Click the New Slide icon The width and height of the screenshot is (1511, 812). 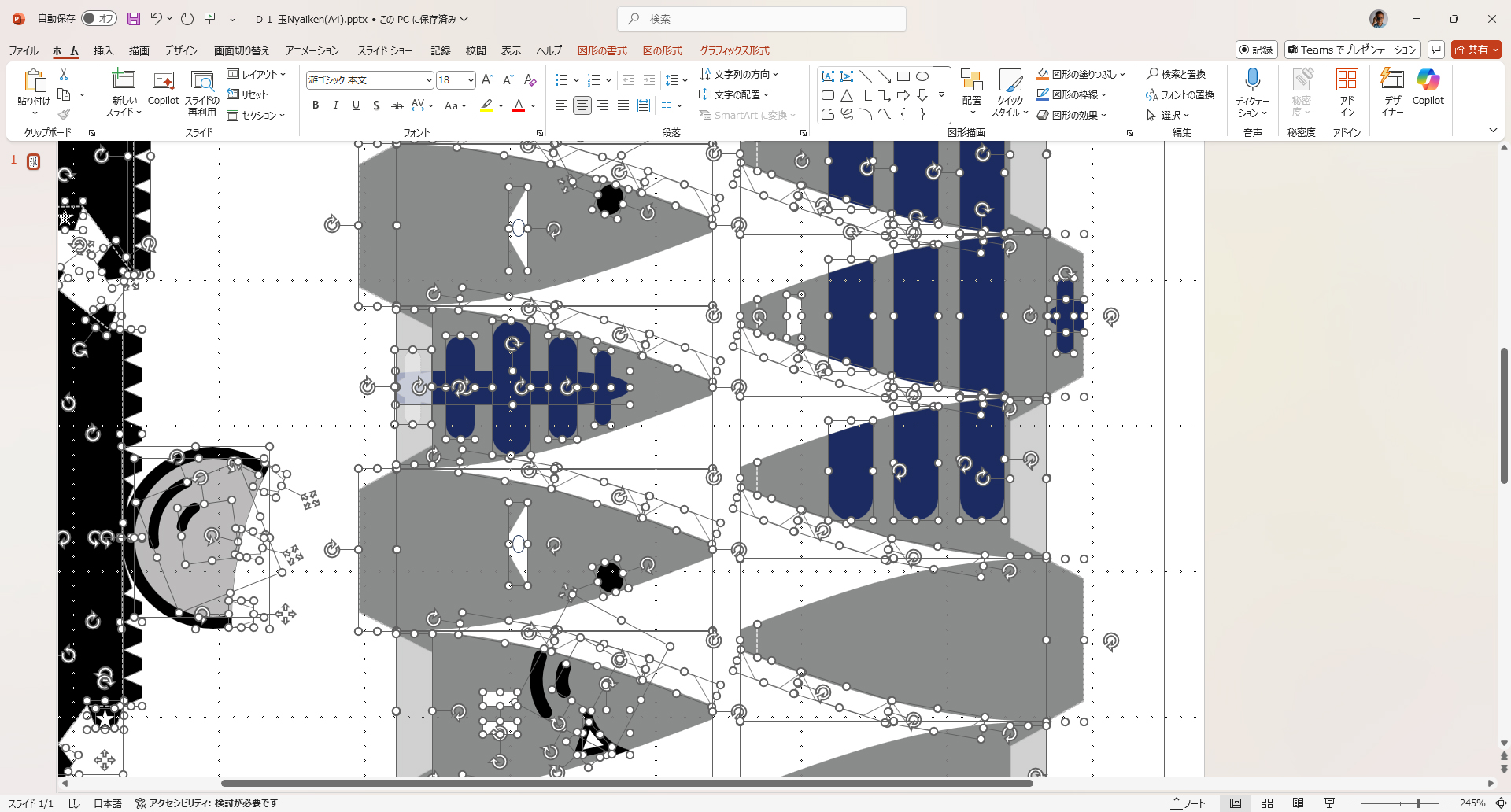(x=124, y=81)
